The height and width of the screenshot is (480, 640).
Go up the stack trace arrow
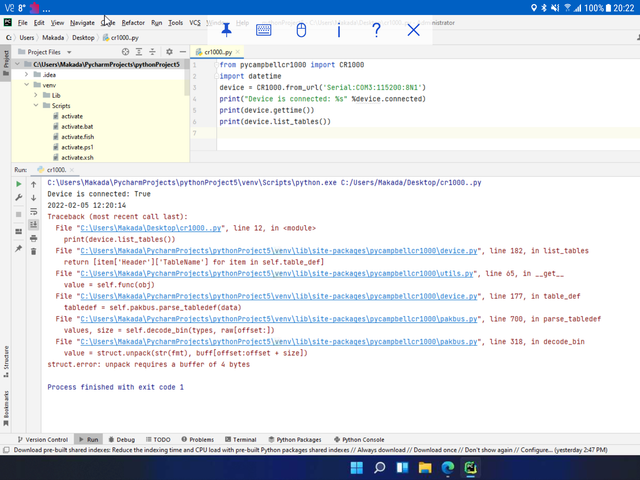point(33,184)
